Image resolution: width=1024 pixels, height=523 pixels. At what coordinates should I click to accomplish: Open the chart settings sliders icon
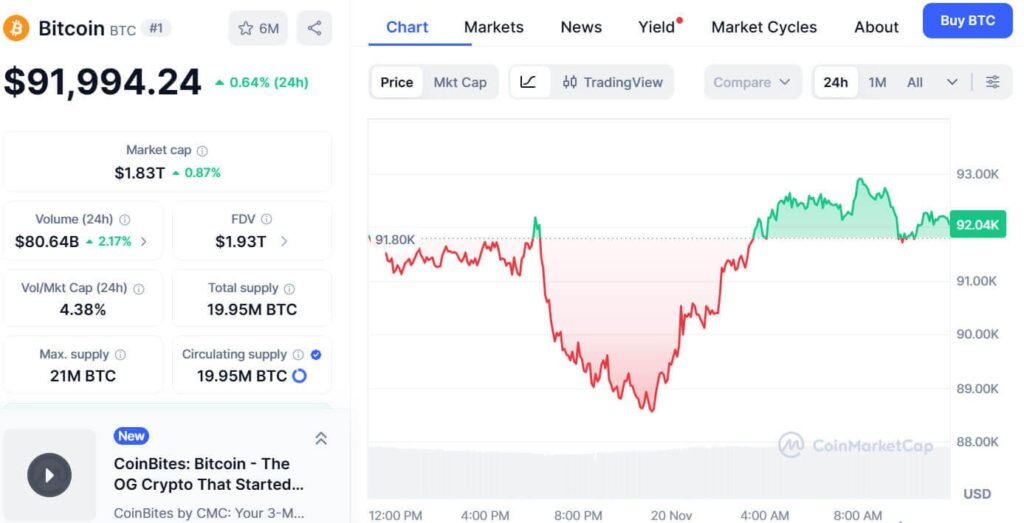(993, 82)
